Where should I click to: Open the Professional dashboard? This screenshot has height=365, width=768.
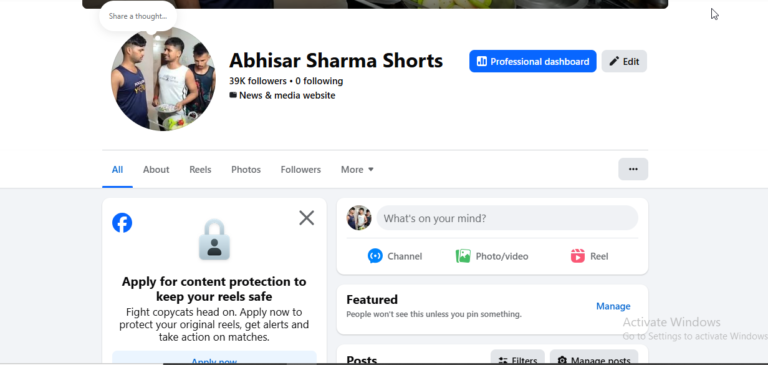532,61
